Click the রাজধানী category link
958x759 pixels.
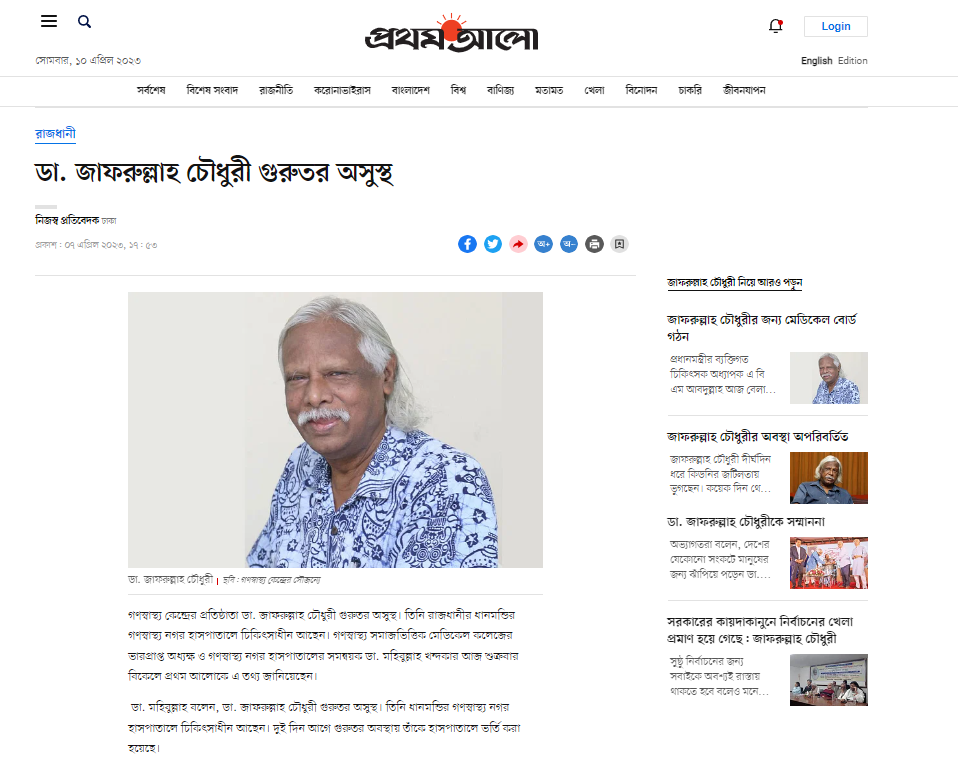pyautogui.click(x=55, y=133)
